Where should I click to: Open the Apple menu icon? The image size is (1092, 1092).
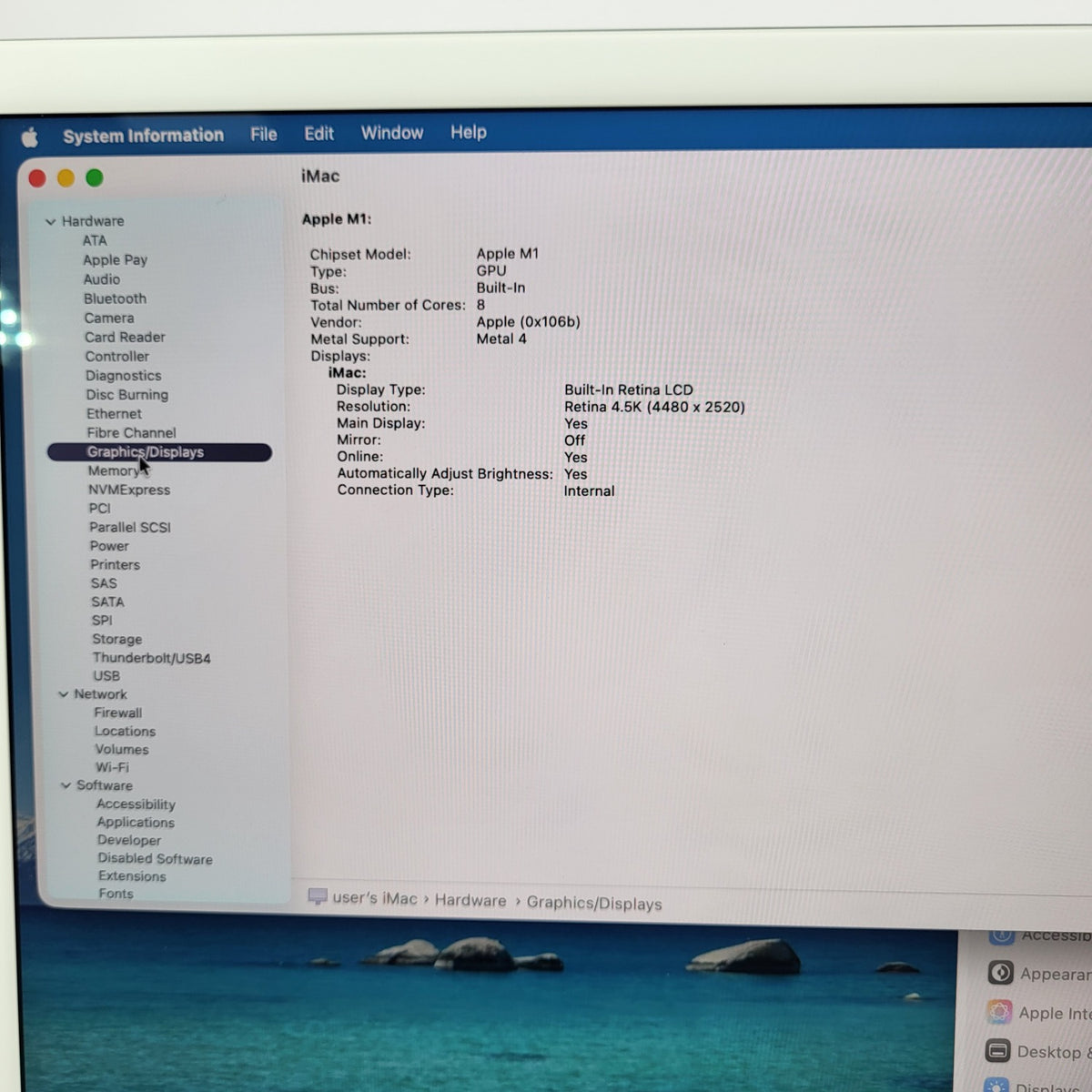pos(30,137)
